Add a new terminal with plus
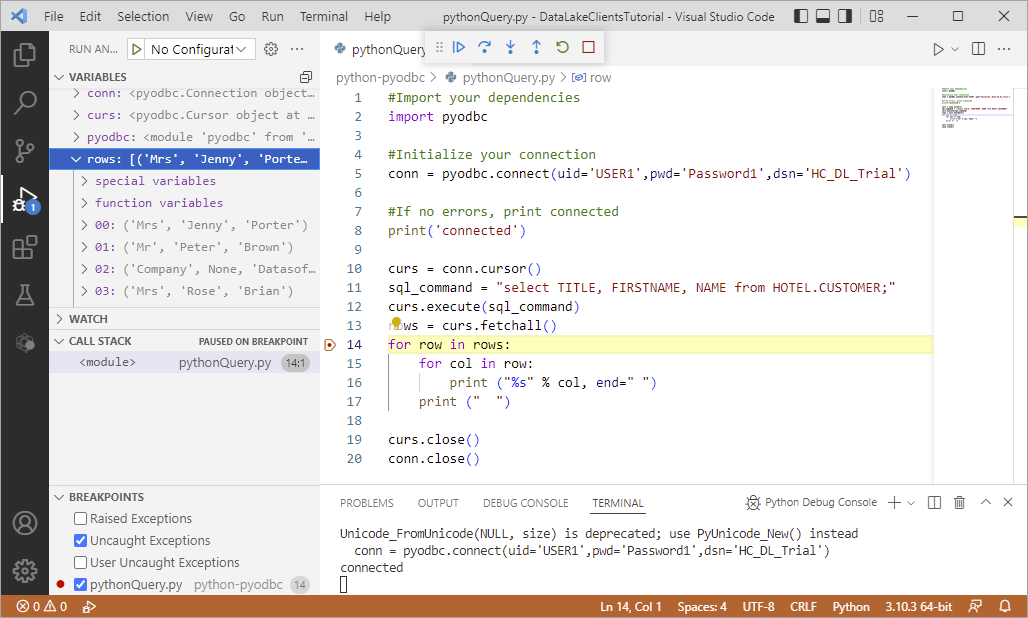 pyautogui.click(x=894, y=503)
